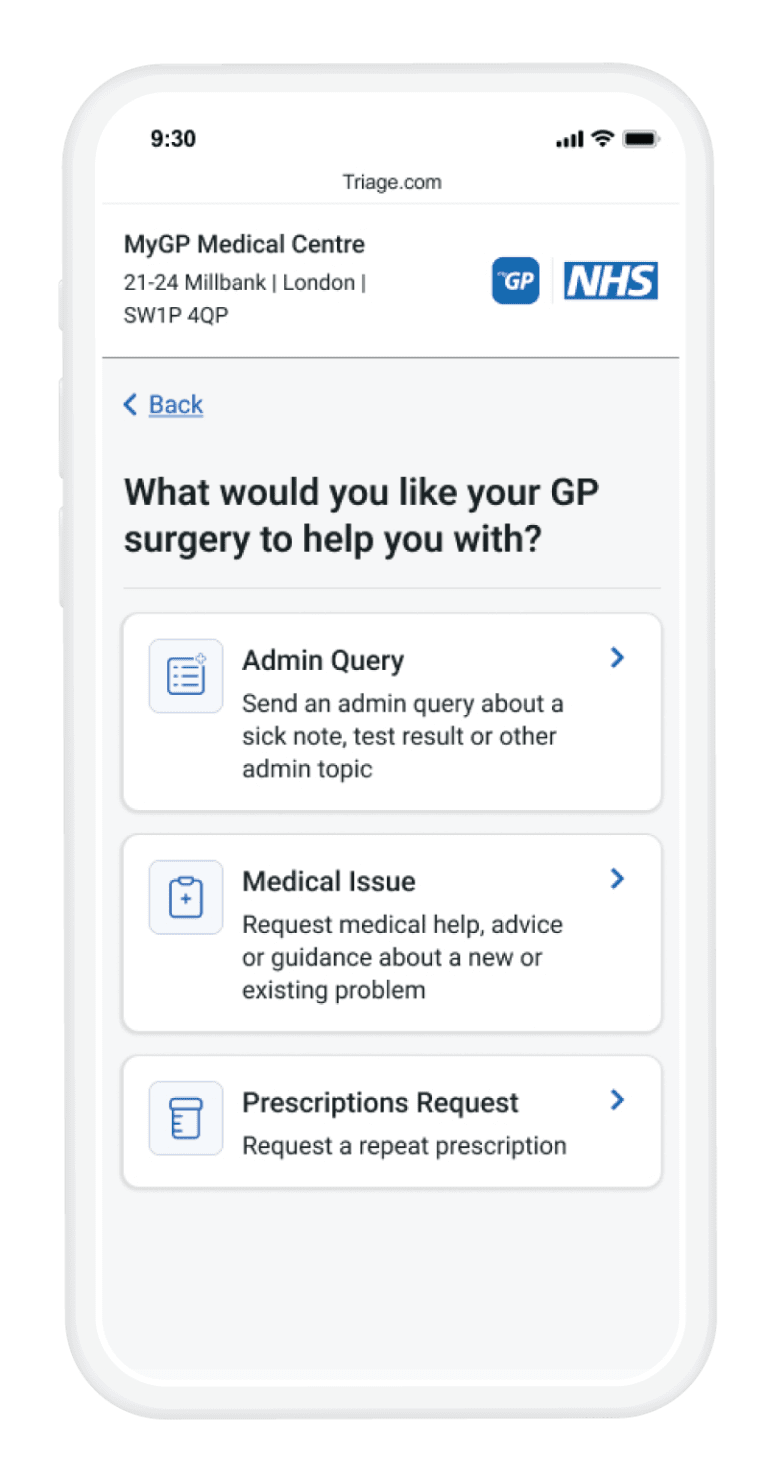Click the MyGP Medical Centre heading
The image size is (768, 1481).
pos(244,244)
